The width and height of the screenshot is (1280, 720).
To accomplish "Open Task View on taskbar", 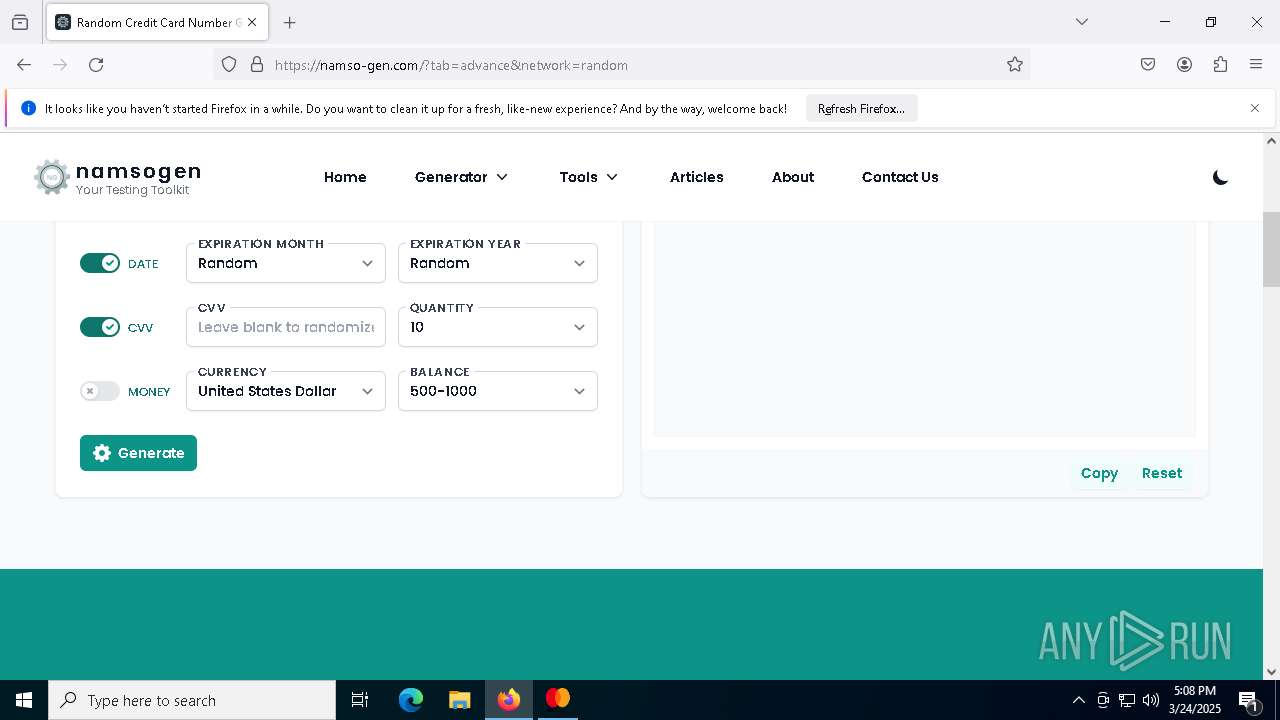I will pos(360,700).
